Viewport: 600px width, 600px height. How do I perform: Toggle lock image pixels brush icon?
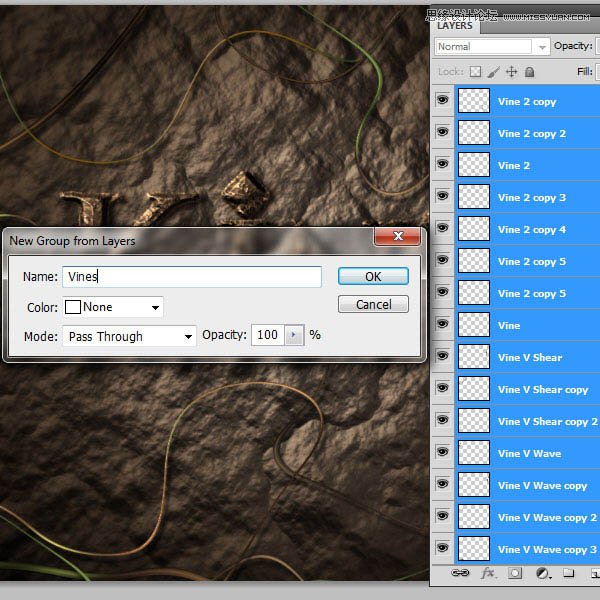(x=494, y=72)
